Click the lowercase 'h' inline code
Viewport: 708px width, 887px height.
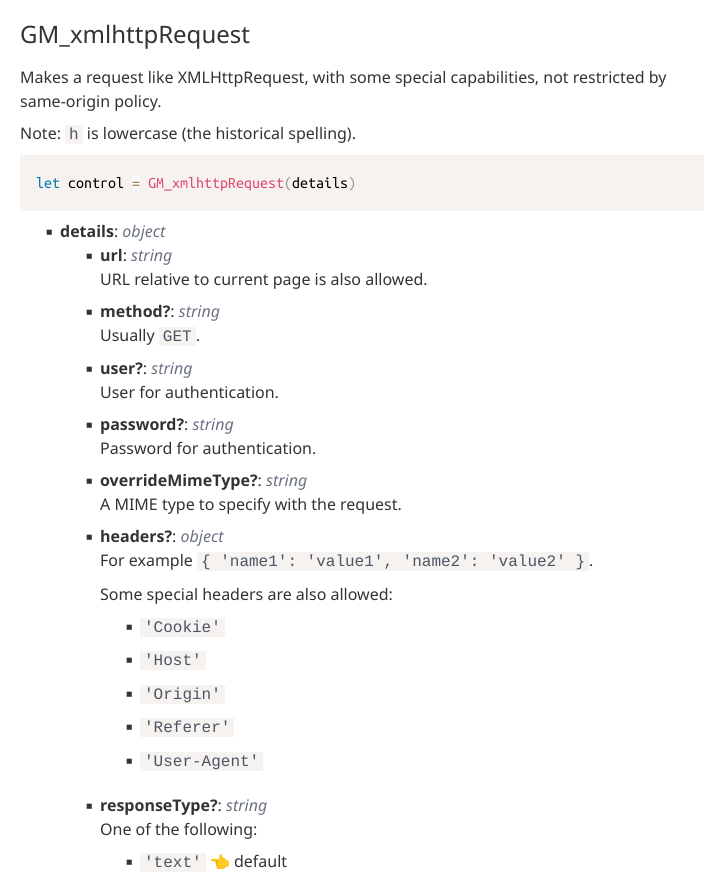(74, 134)
